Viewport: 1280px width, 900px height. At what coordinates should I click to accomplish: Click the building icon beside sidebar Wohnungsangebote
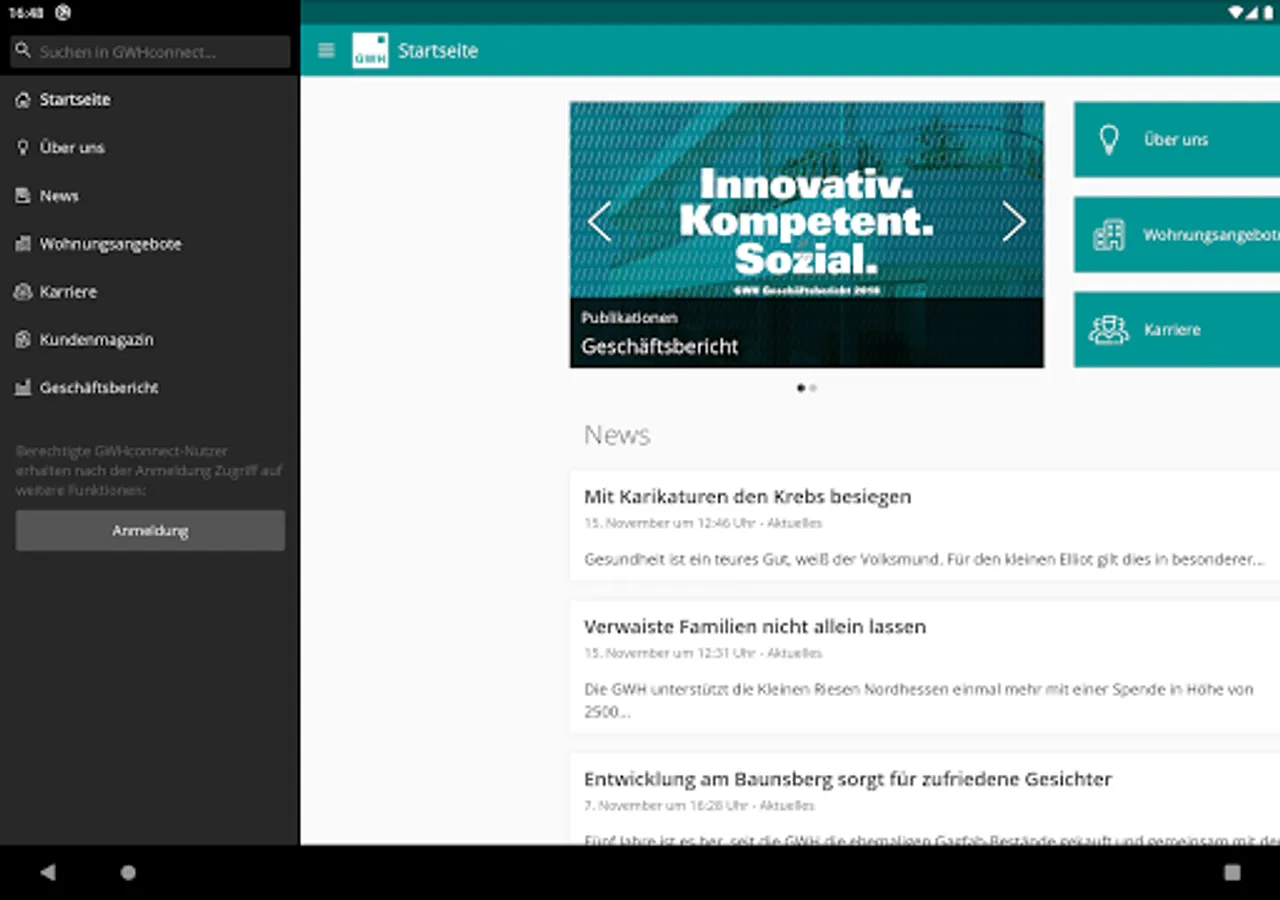[x=23, y=243]
